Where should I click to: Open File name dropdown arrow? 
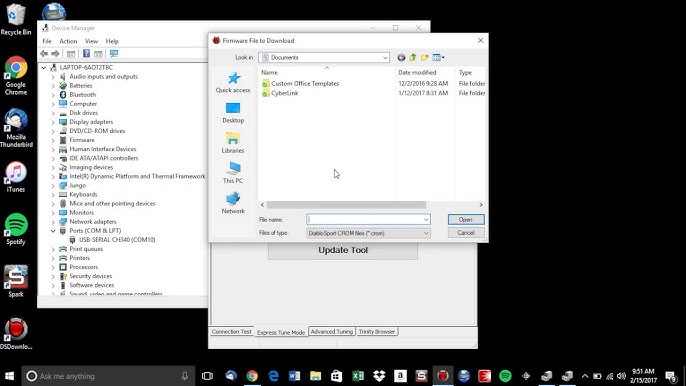(x=426, y=220)
